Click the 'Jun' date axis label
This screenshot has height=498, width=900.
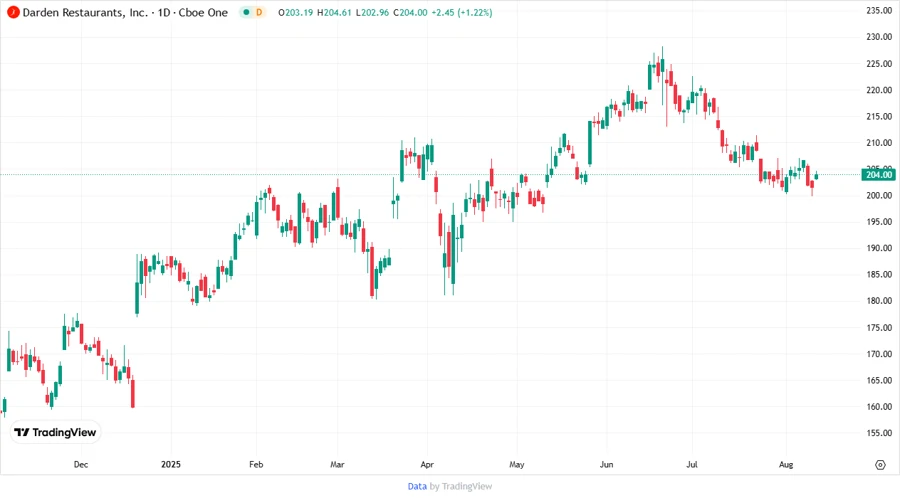click(606, 464)
